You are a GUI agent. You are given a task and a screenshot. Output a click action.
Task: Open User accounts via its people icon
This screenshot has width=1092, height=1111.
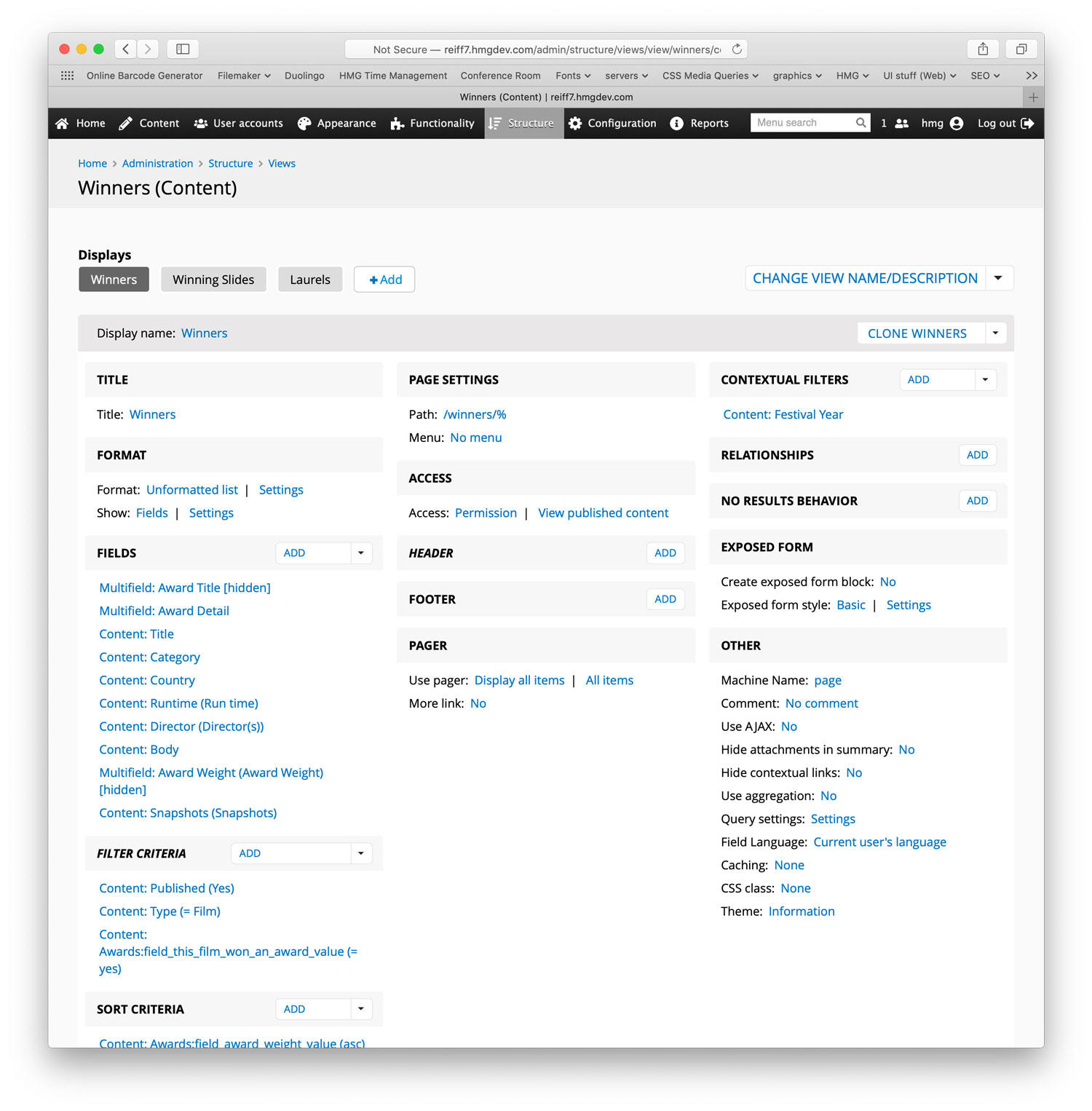click(201, 123)
